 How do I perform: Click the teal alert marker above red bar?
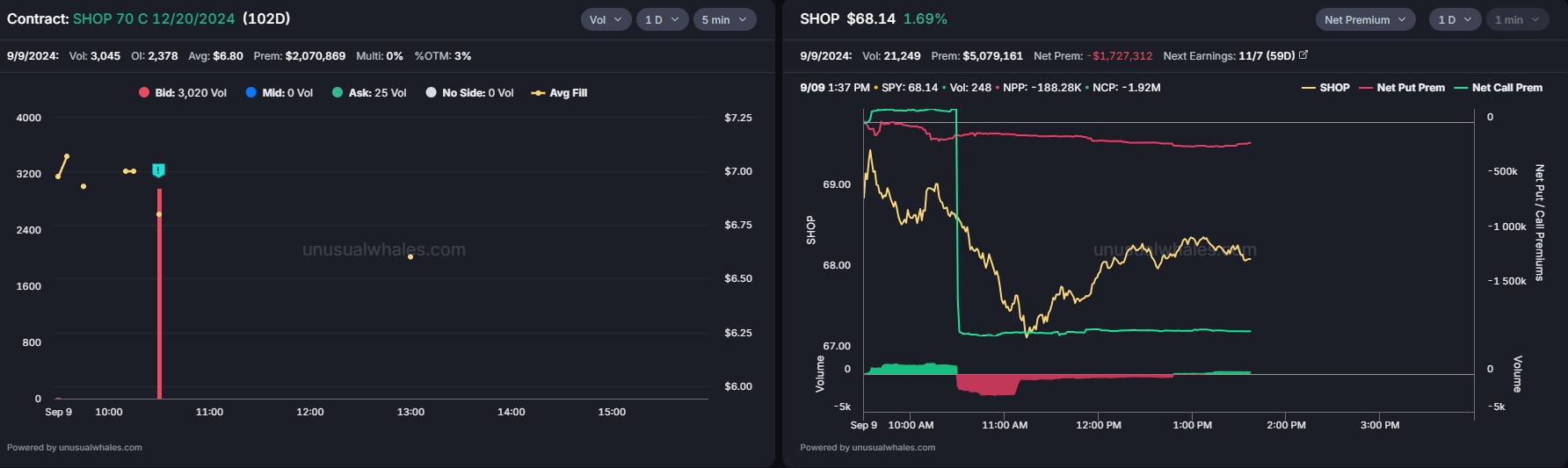point(158,170)
